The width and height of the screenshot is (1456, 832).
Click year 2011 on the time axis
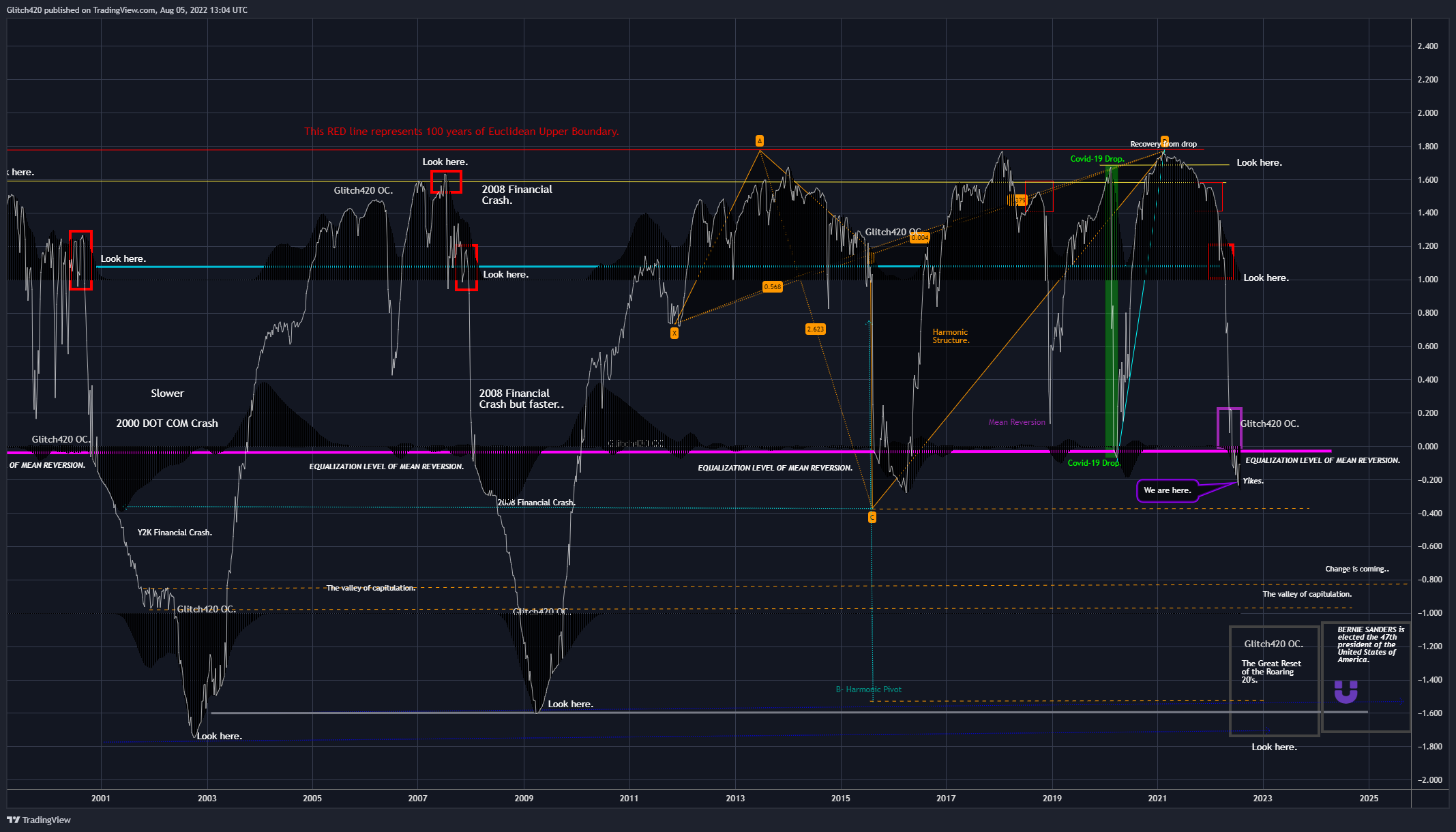point(629,799)
